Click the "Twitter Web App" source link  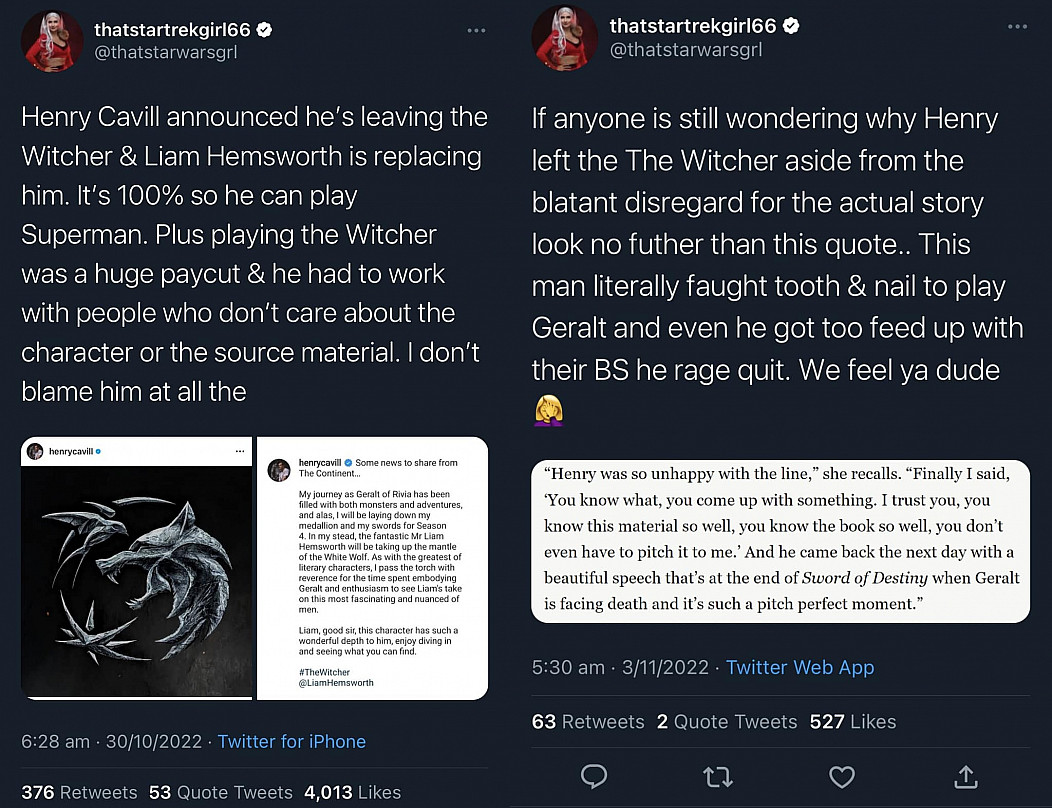click(800, 668)
